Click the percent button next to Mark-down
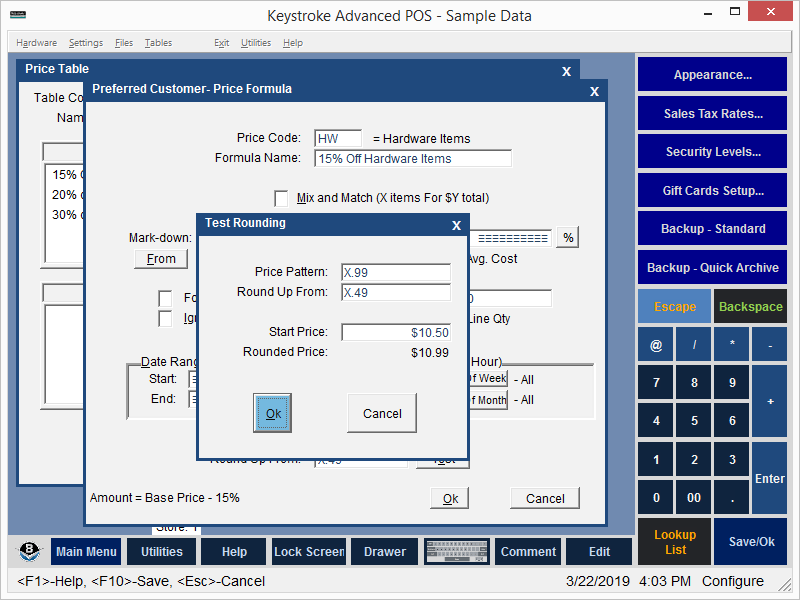800x600 pixels. [568, 238]
